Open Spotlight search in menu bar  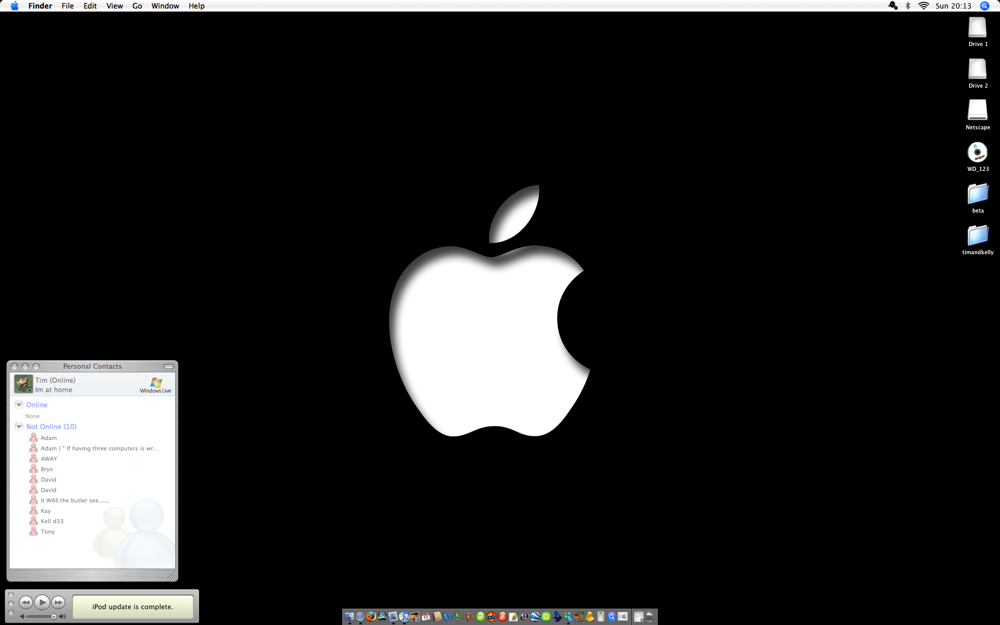click(x=984, y=6)
